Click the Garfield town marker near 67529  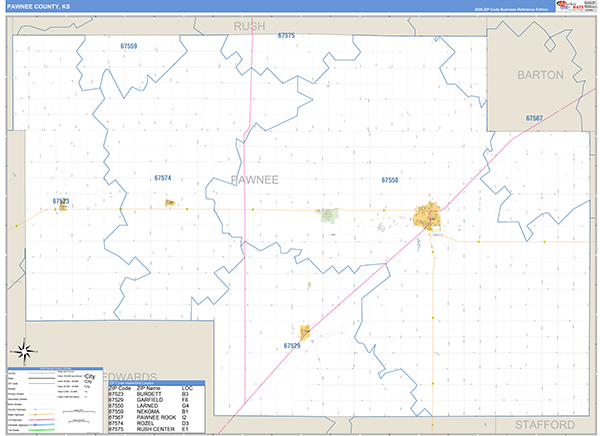coord(305,332)
